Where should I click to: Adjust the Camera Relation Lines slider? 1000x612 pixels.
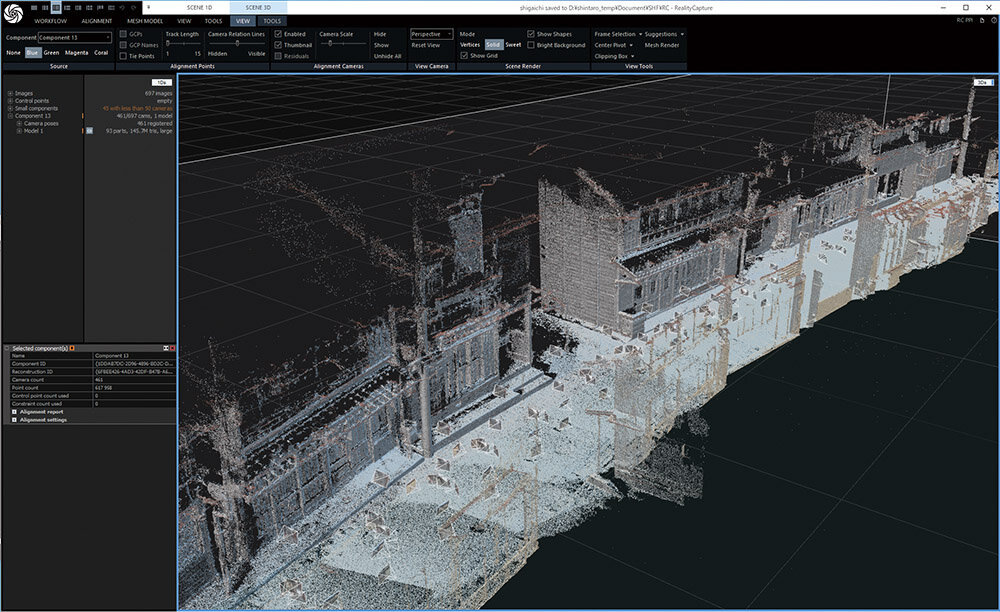point(237,43)
